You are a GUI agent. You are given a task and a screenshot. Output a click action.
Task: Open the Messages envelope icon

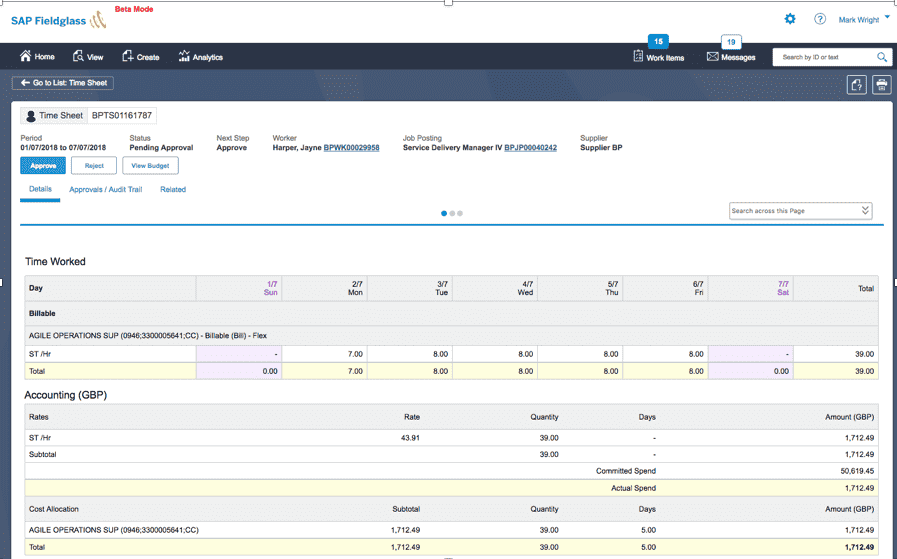point(712,57)
